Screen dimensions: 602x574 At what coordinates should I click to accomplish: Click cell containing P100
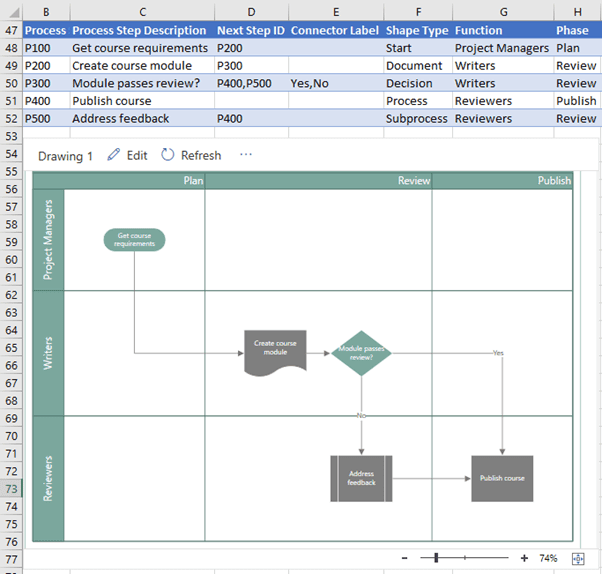(46, 48)
